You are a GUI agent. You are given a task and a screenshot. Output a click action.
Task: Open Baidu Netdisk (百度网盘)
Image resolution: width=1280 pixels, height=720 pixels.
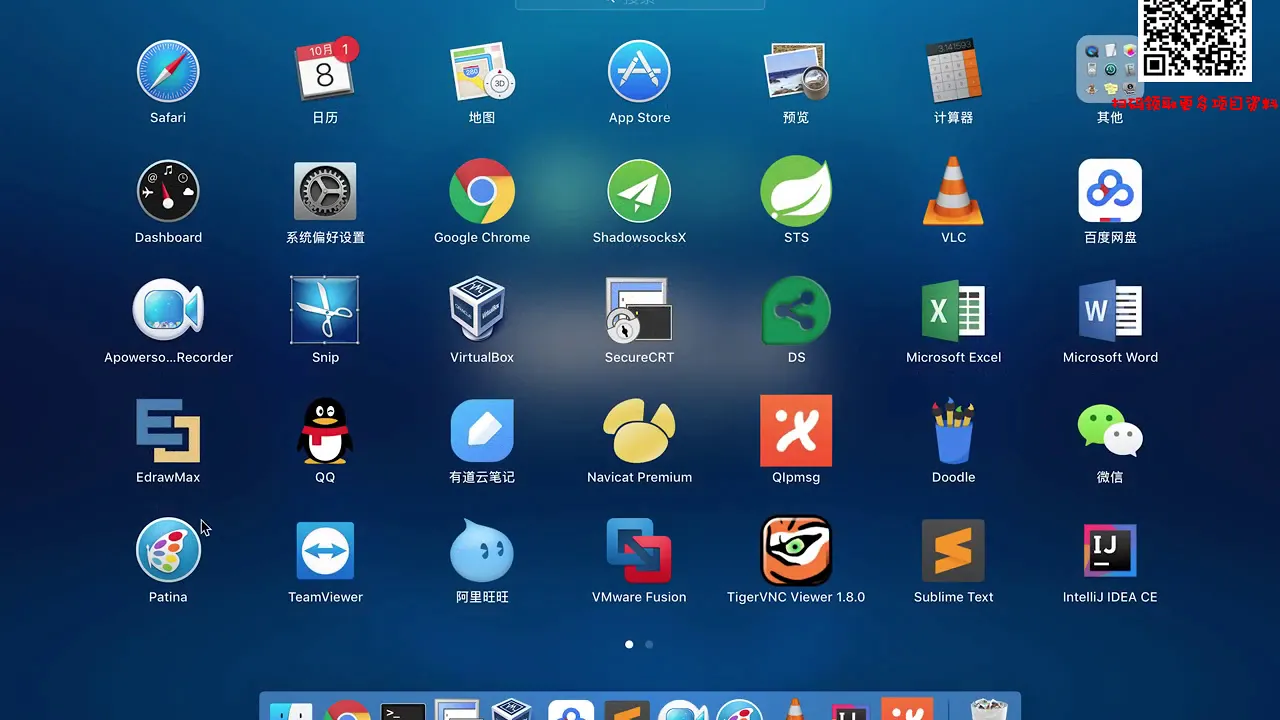point(1110,191)
